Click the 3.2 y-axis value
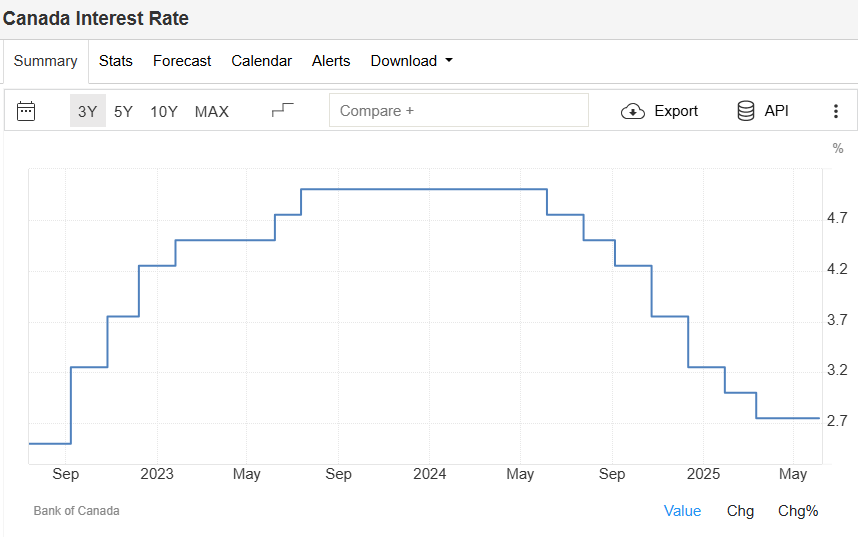This screenshot has width=858, height=537. click(837, 371)
